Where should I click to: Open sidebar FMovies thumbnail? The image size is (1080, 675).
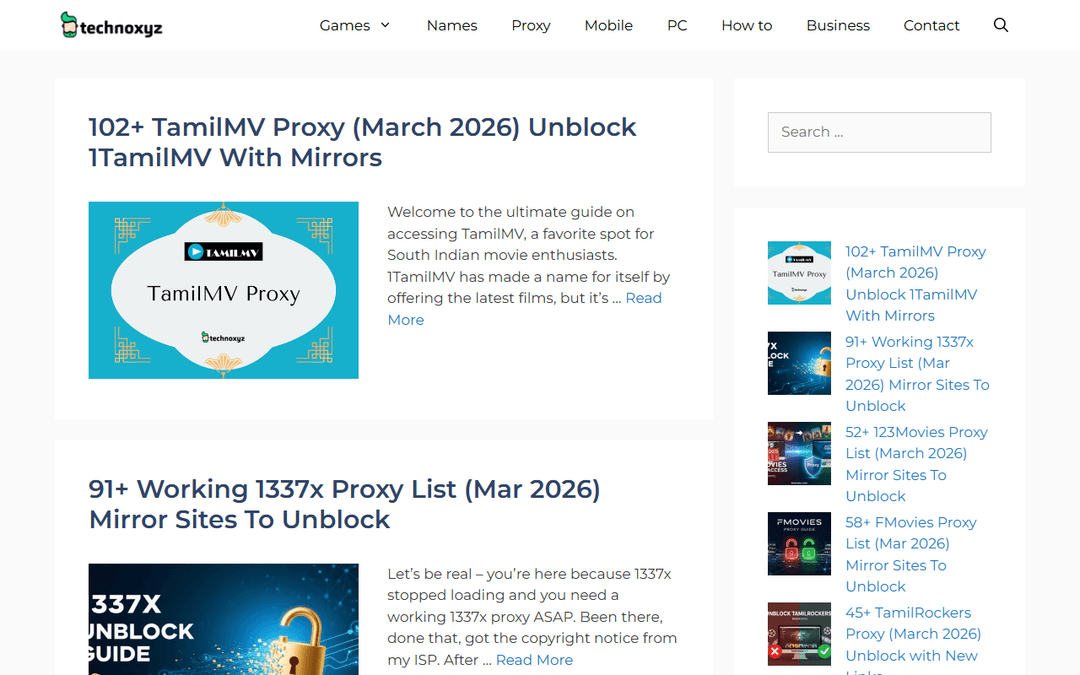click(799, 543)
